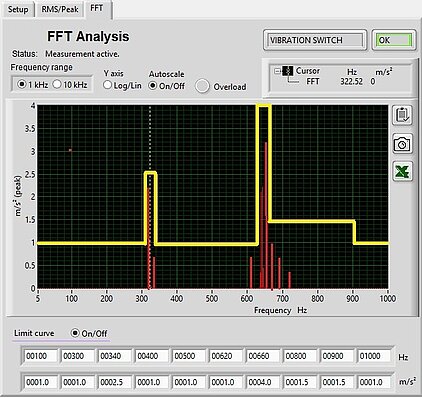Viewport: 422px width, 398px height.
Task: Edit the 00660 Hz limit field
Action: (x=262, y=356)
